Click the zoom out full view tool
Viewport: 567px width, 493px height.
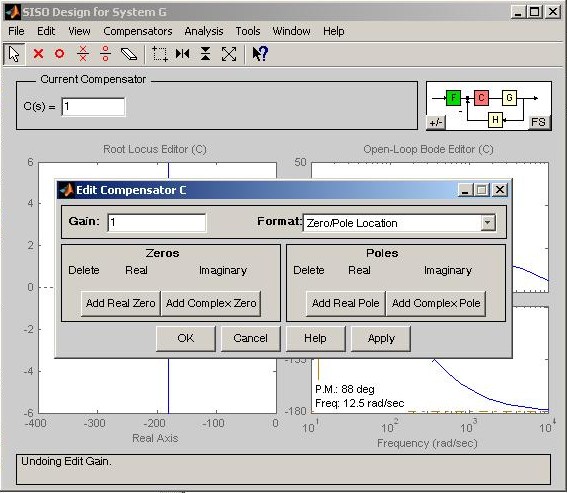pyautogui.click(x=229, y=54)
